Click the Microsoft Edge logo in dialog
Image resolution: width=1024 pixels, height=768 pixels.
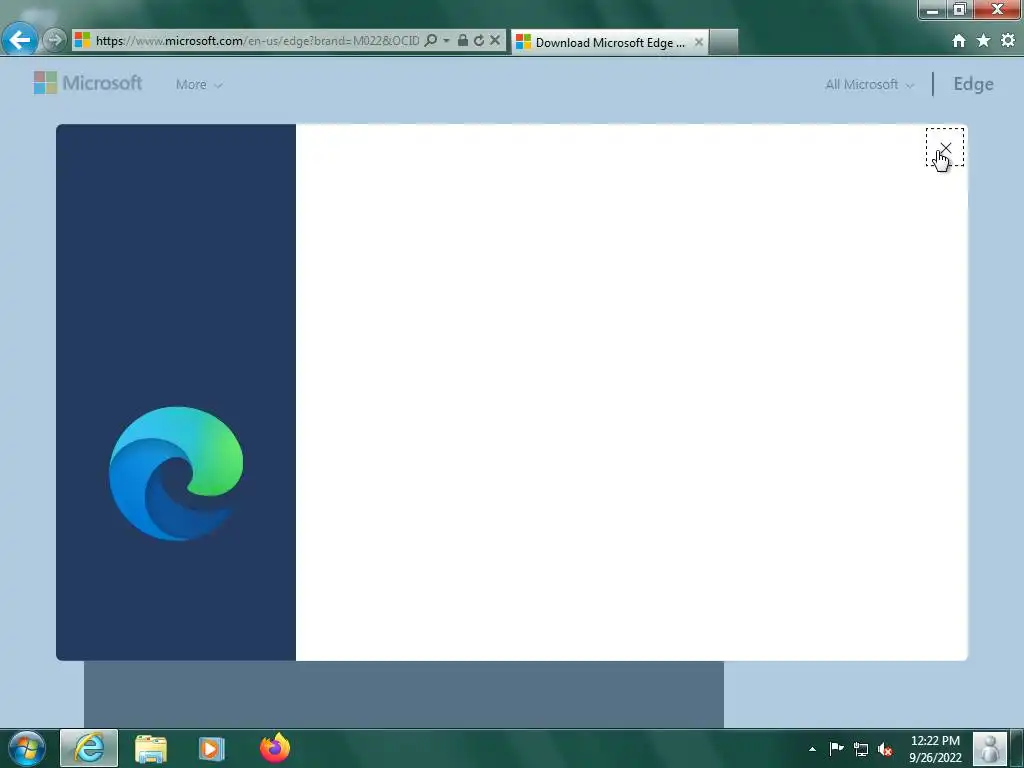[176, 473]
